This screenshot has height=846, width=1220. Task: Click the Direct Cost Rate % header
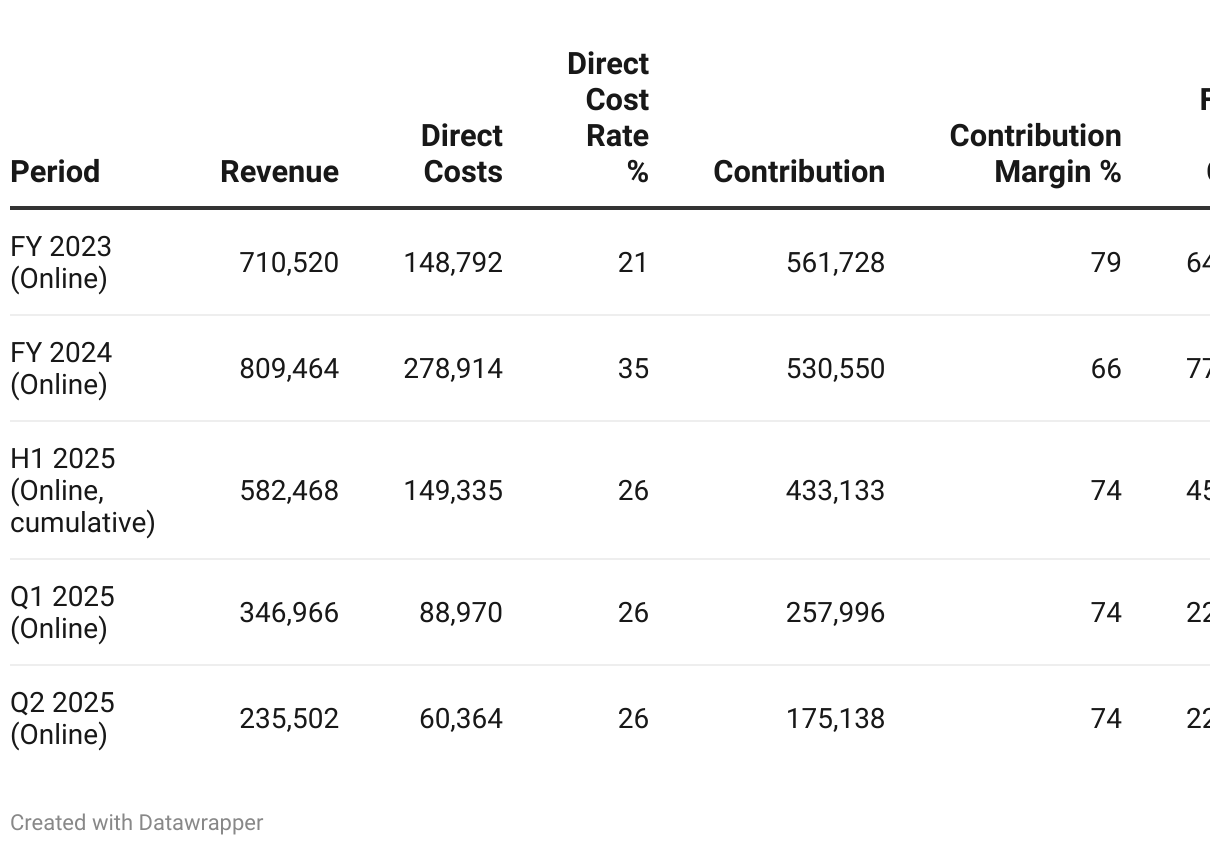click(x=608, y=117)
